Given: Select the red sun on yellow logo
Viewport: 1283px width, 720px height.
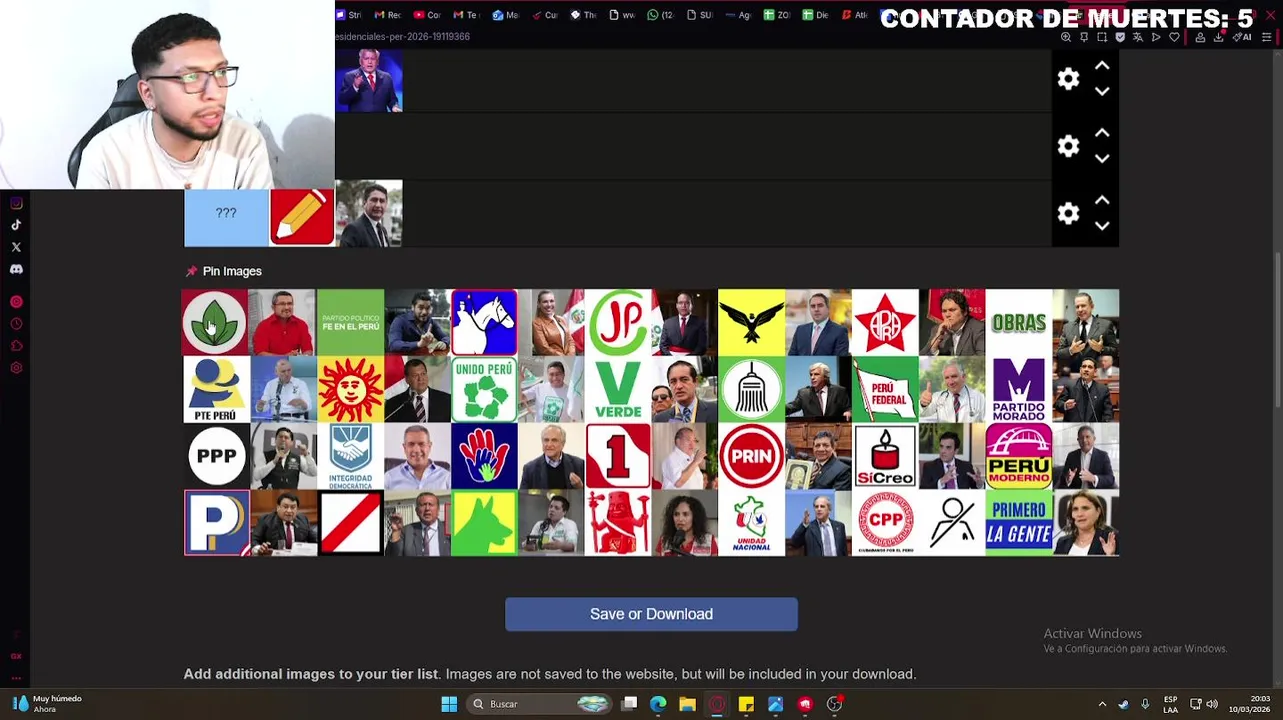Looking at the screenshot, I should click(x=350, y=389).
